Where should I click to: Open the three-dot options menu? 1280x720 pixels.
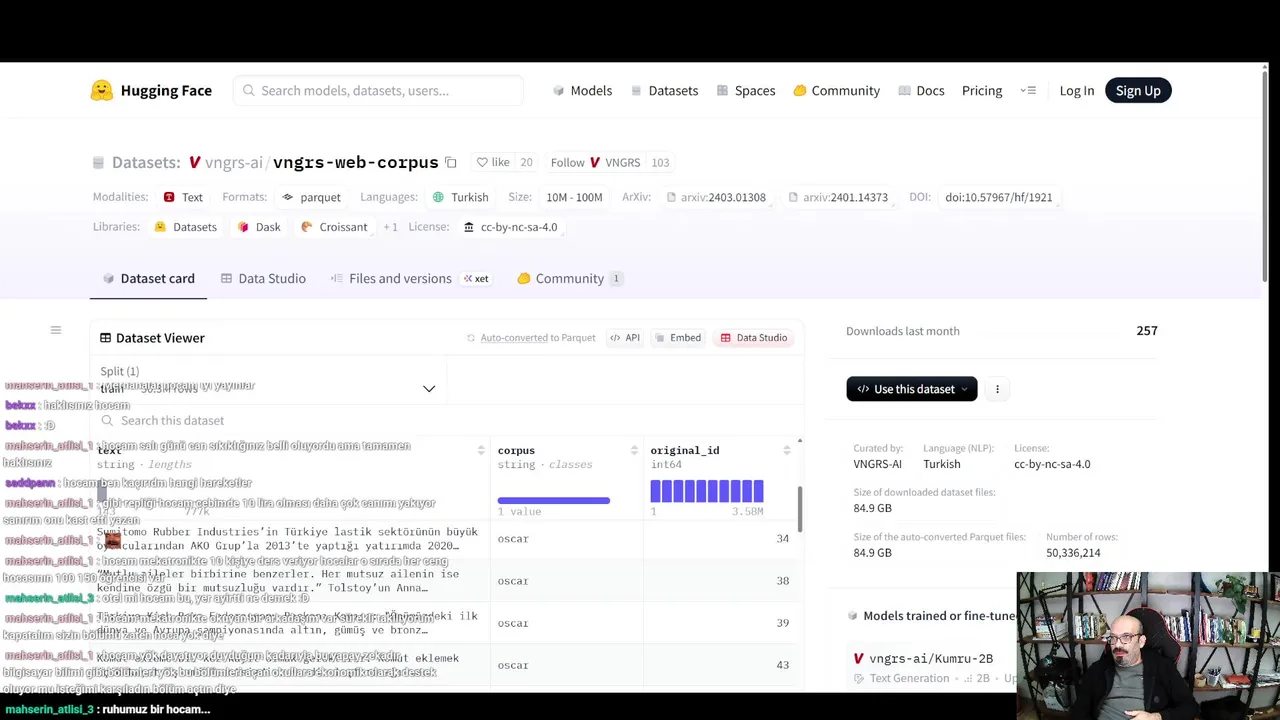click(x=997, y=389)
